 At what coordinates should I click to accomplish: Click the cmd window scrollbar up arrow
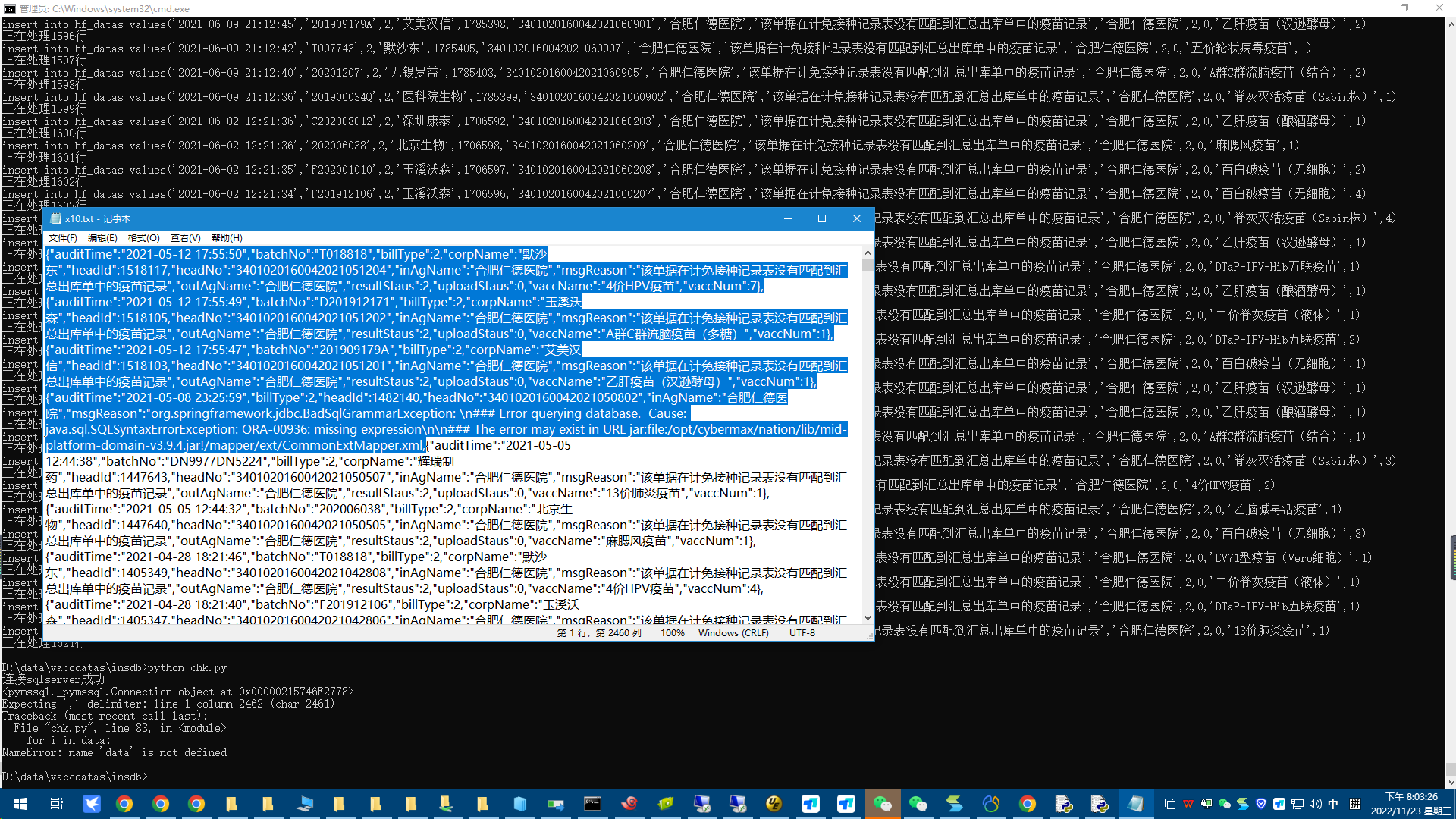coord(1451,24)
